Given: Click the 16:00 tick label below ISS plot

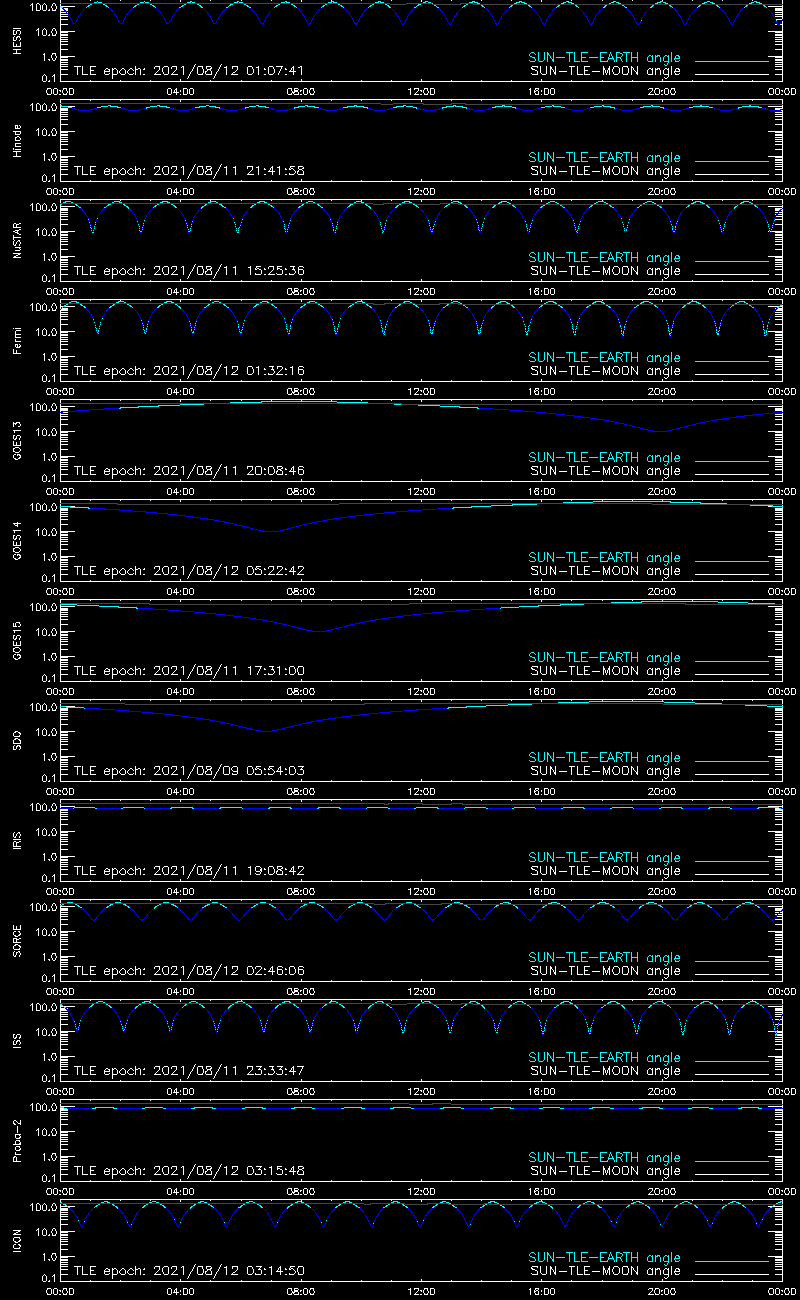Looking at the screenshot, I should click(x=542, y=1091).
